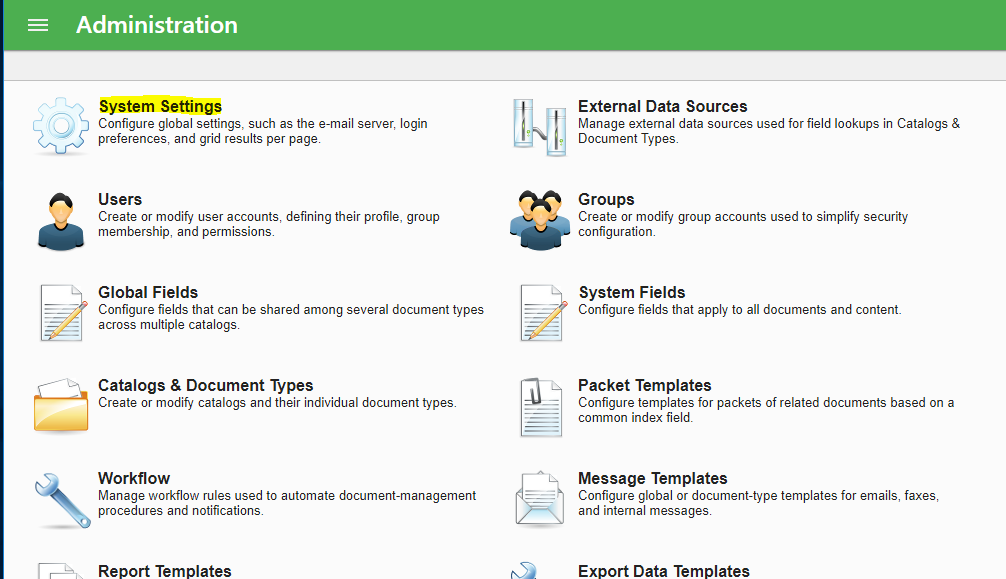Open the System Fields link
Image resolution: width=1006 pixels, height=579 pixels.
coord(632,292)
